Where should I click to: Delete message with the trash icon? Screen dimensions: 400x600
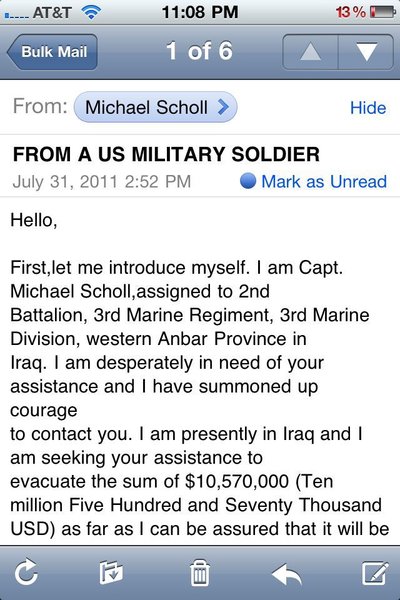[x=200, y=572]
